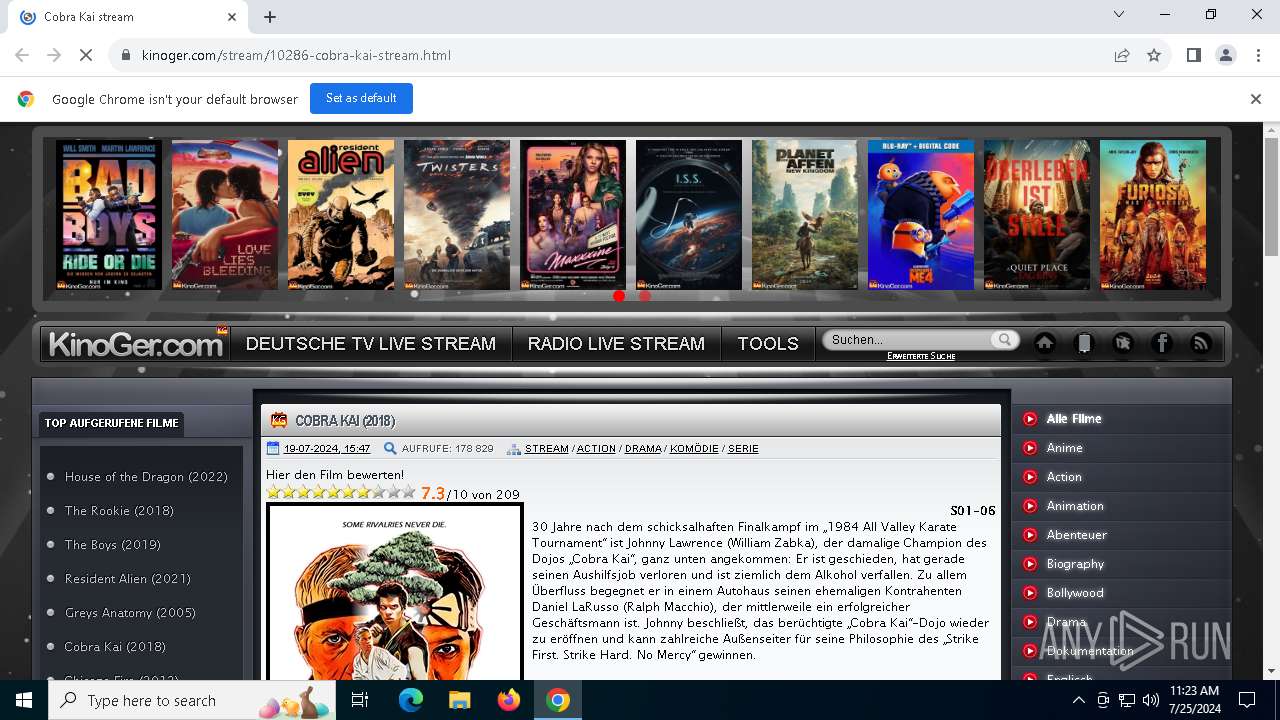Click the mobile phone version icon
The width and height of the screenshot is (1280, 720).
tap(1084, 343)
